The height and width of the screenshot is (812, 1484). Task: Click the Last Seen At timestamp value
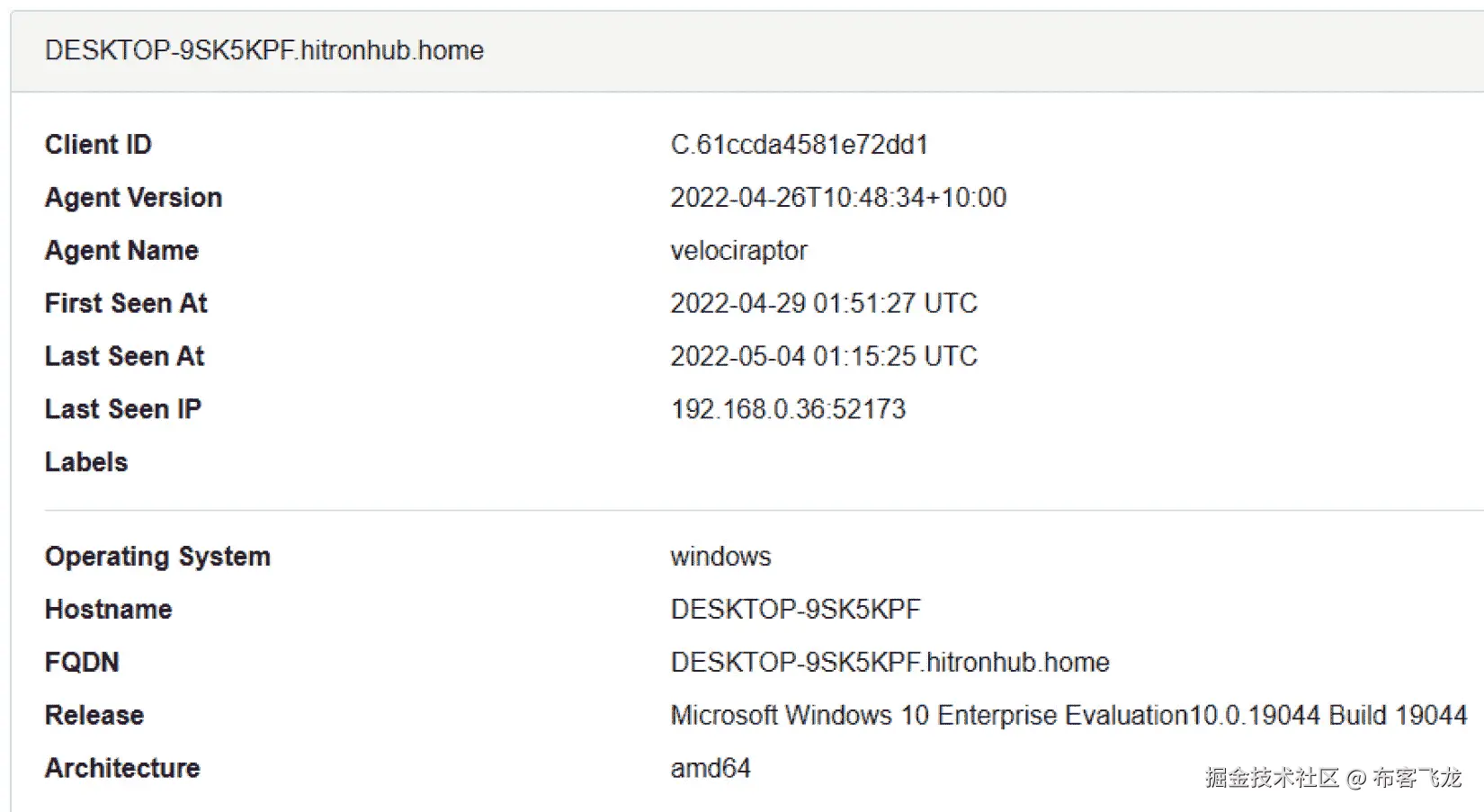823,357
